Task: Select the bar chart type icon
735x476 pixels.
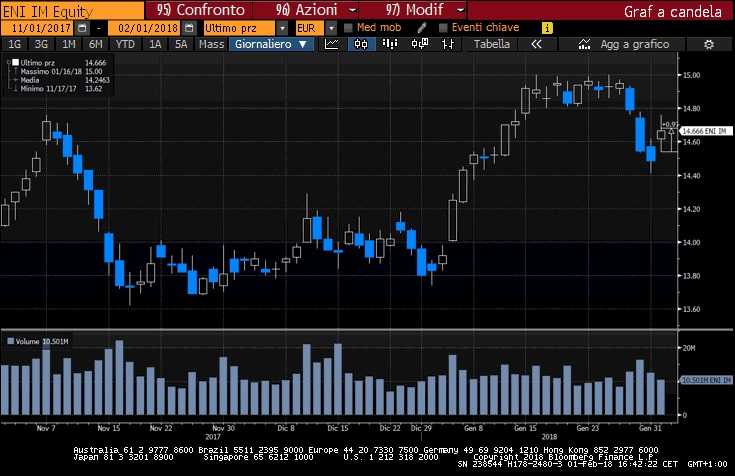Action: 390,44
